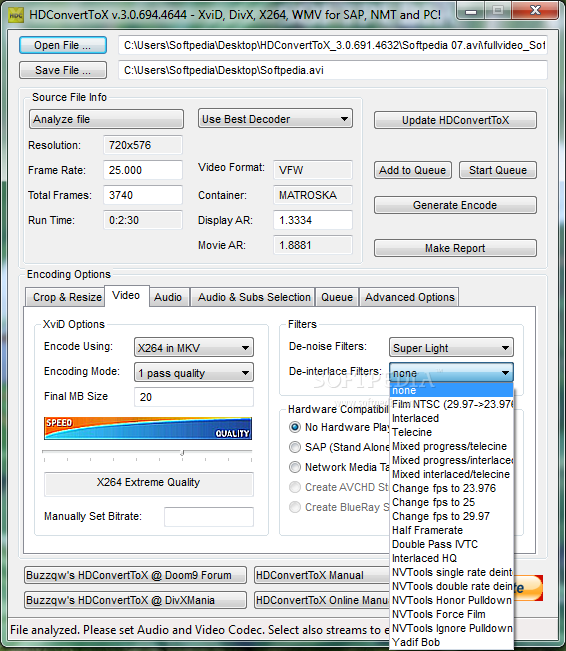Select NVTools Honor Pulldown option

(452, 600)
